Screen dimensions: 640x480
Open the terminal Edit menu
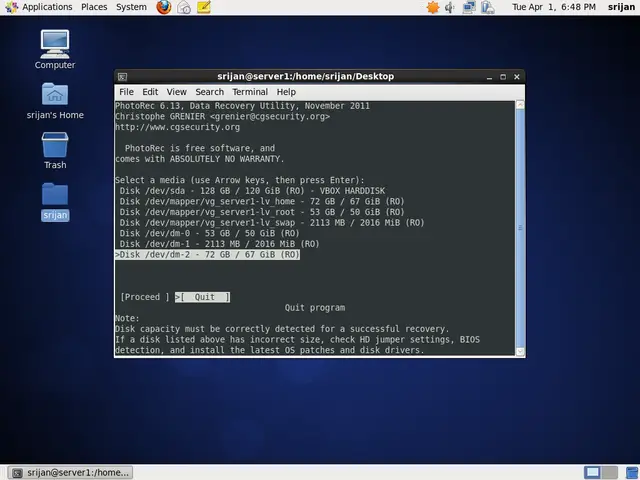click(150, 92)
